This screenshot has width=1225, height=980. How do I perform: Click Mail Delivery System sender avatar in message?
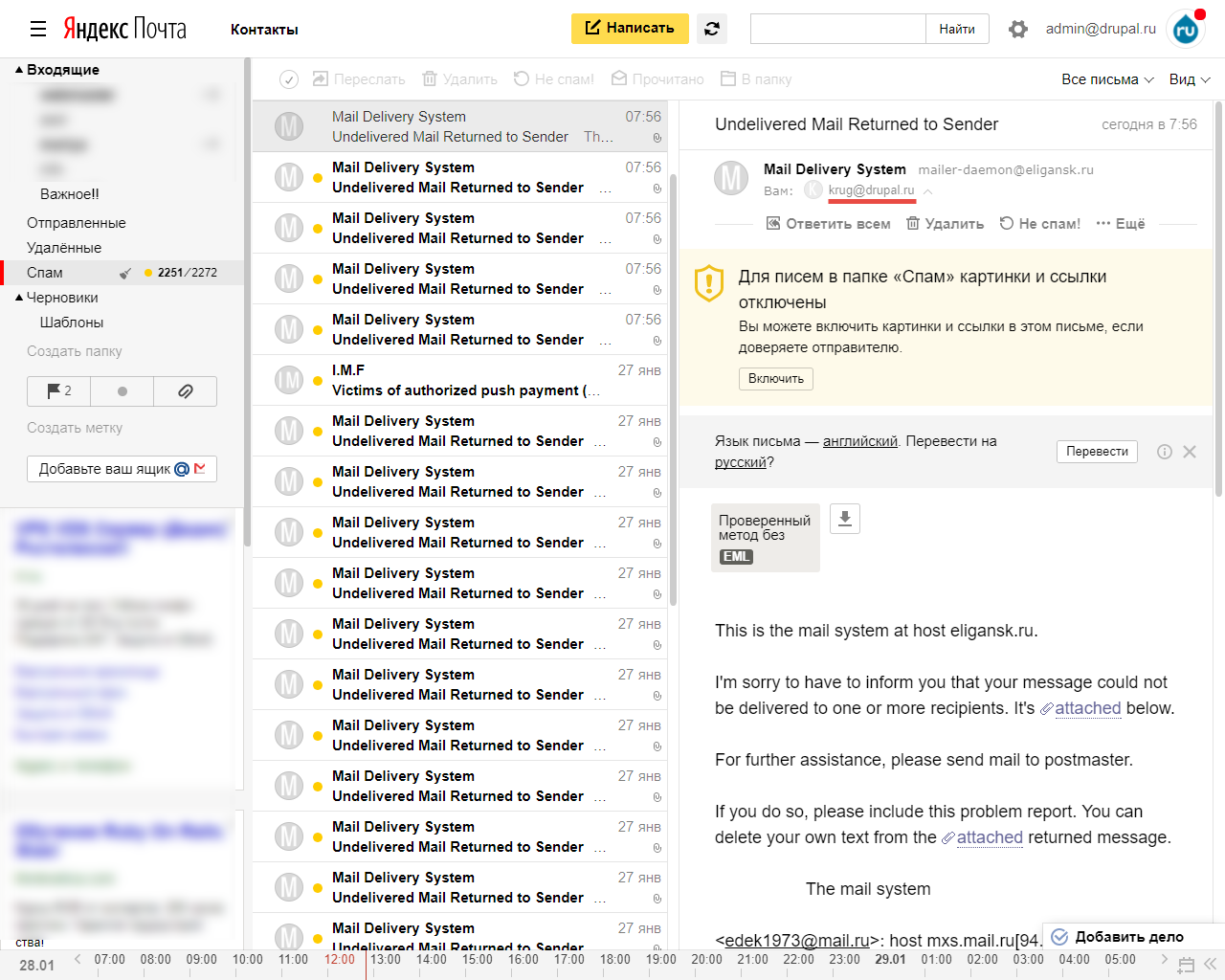click(732, 178)
